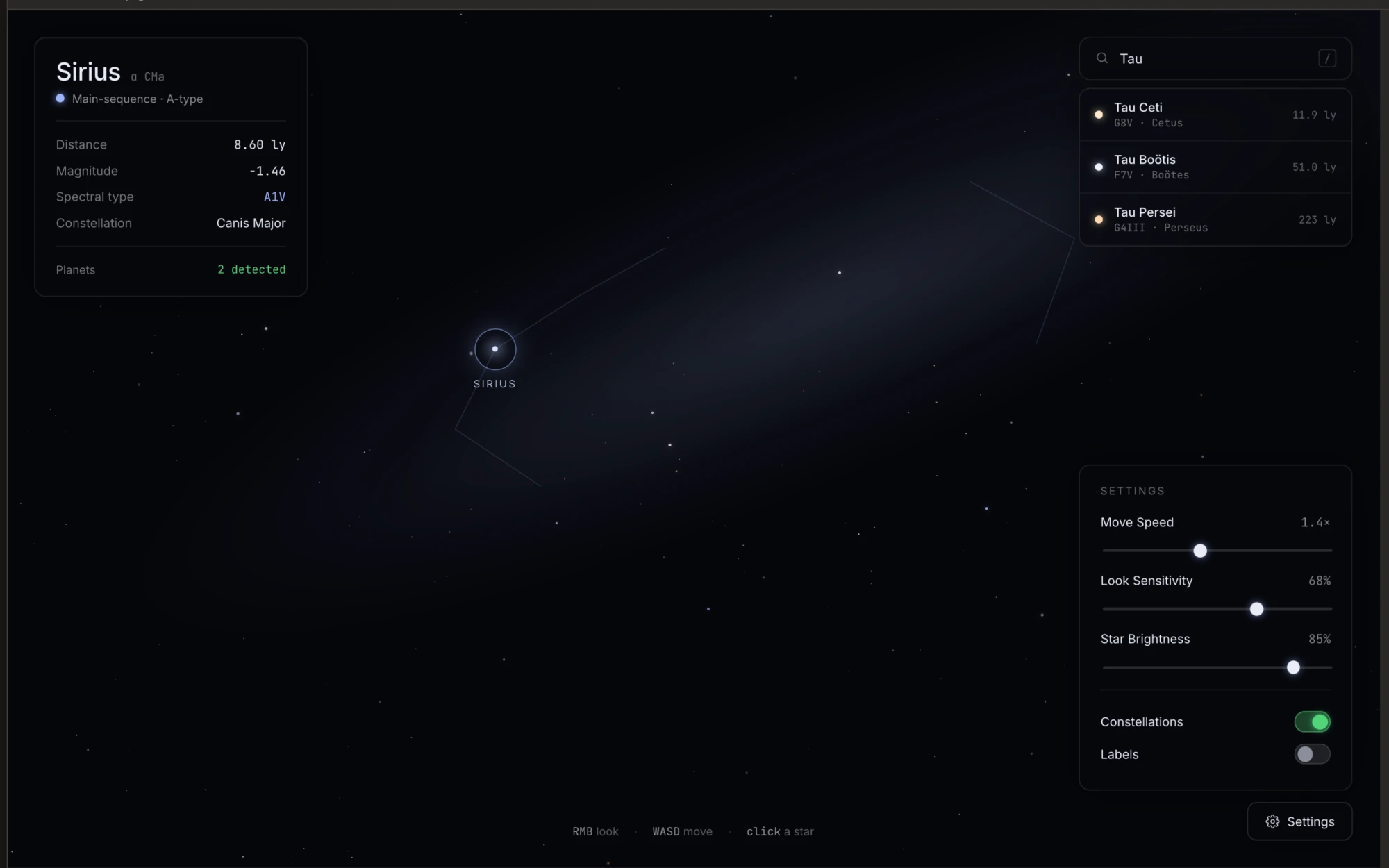Click the α CMa designation text
This screenshot has height=868, width=1389.
coord(147,76)
